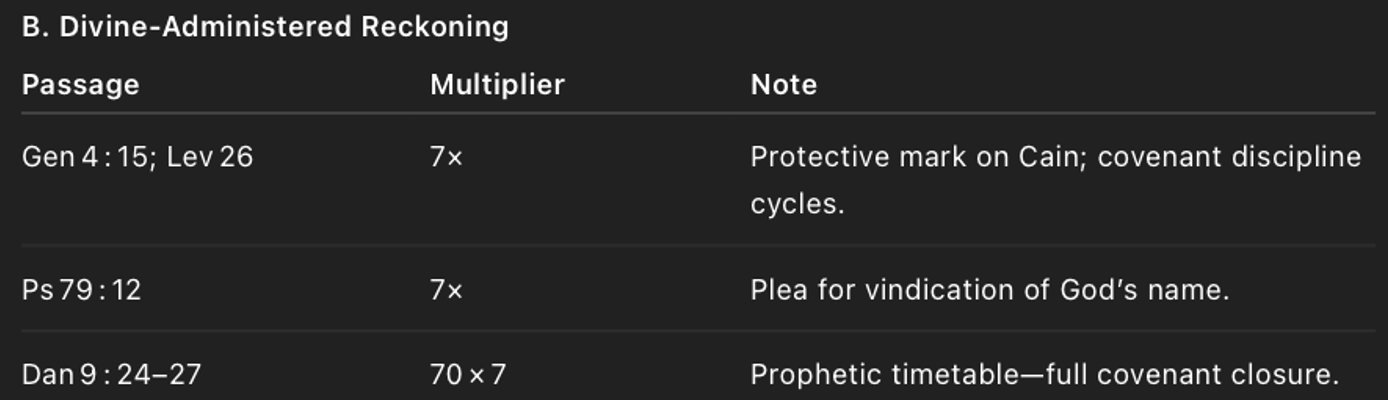Select the "Passage" column header
The image size is (1388, 400).
coord(80,85)
